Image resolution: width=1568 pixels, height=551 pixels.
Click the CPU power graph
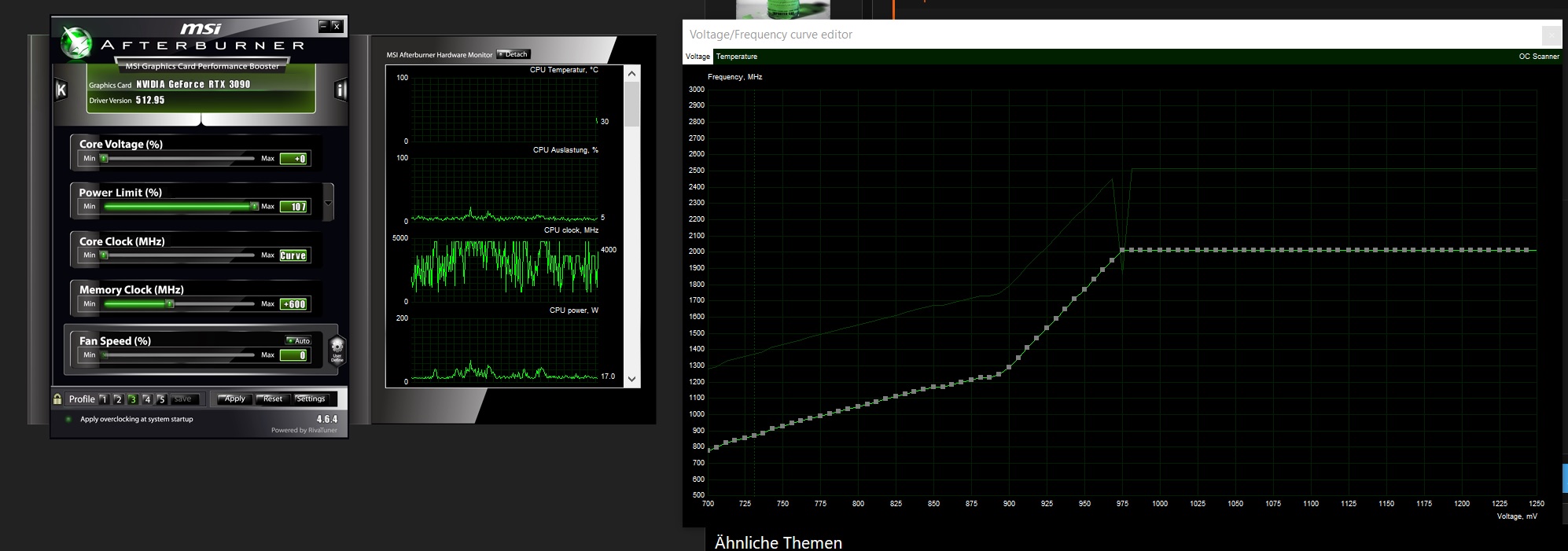[505, 350]
